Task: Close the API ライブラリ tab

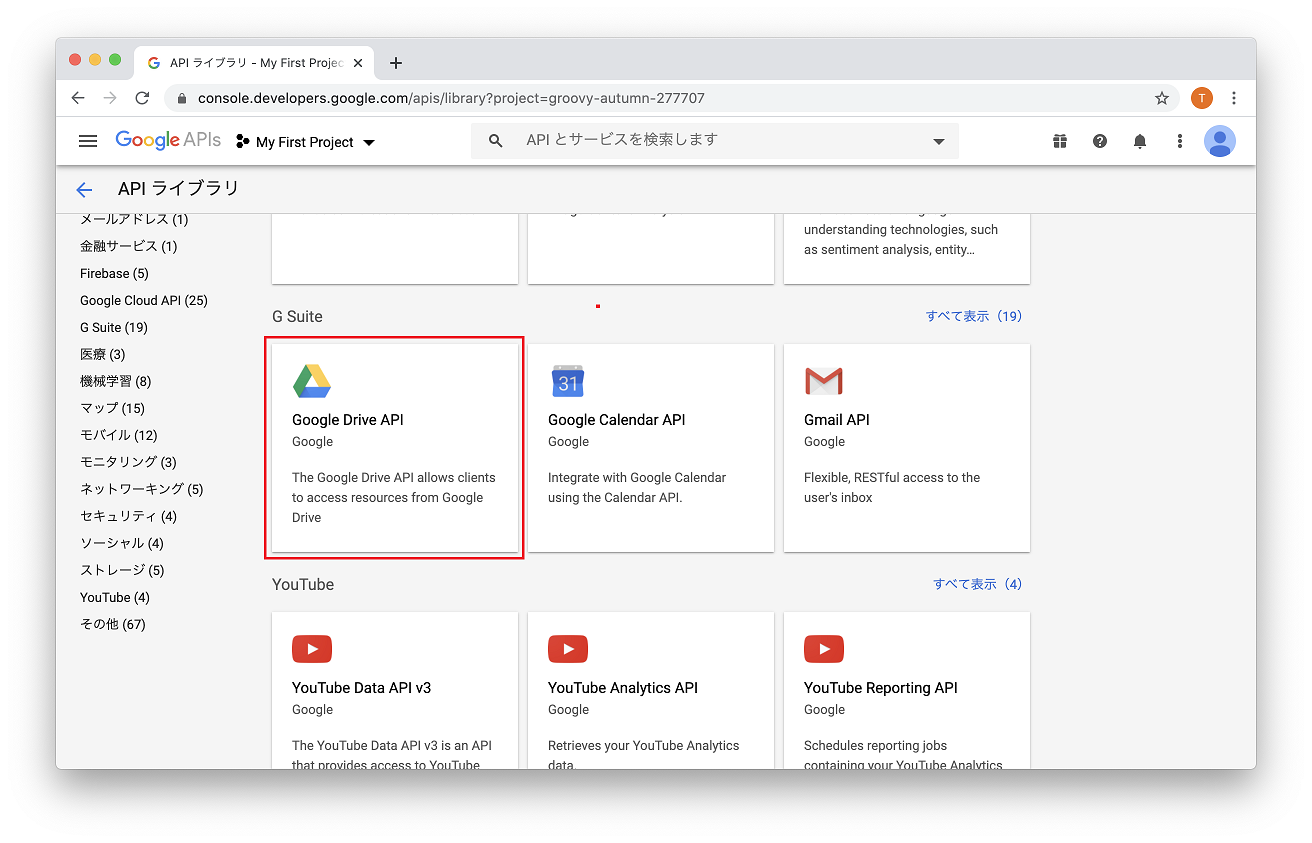Action: click(358, 63)
